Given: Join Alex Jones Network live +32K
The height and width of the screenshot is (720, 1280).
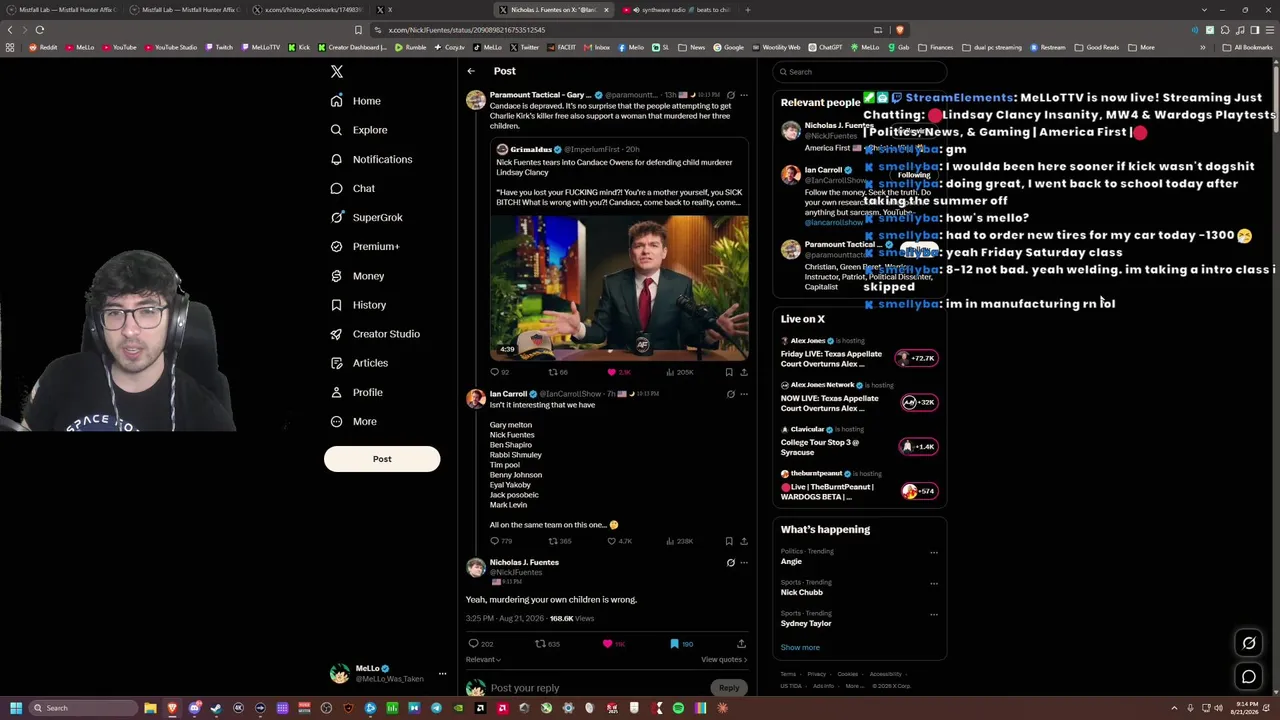Looking at the screenshot, I should click(x=917, y=402).
